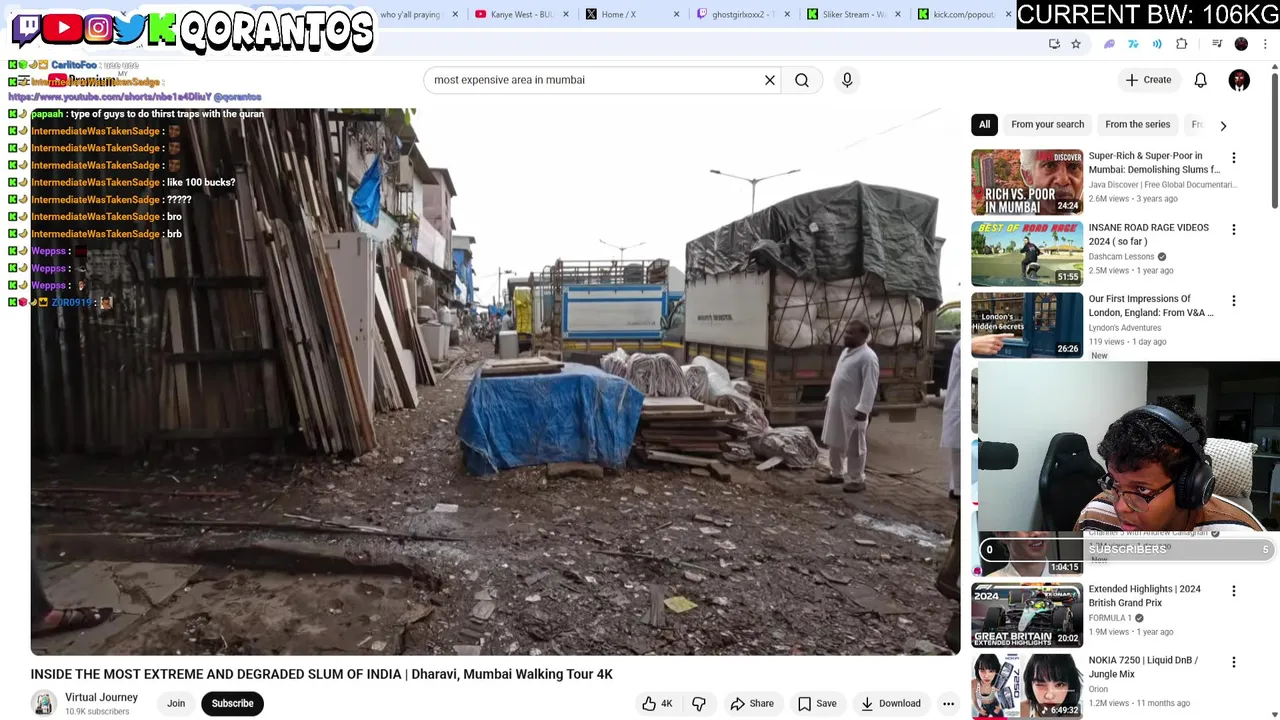
Task: Select the From the series chip
Action: tap(1137, 124)
